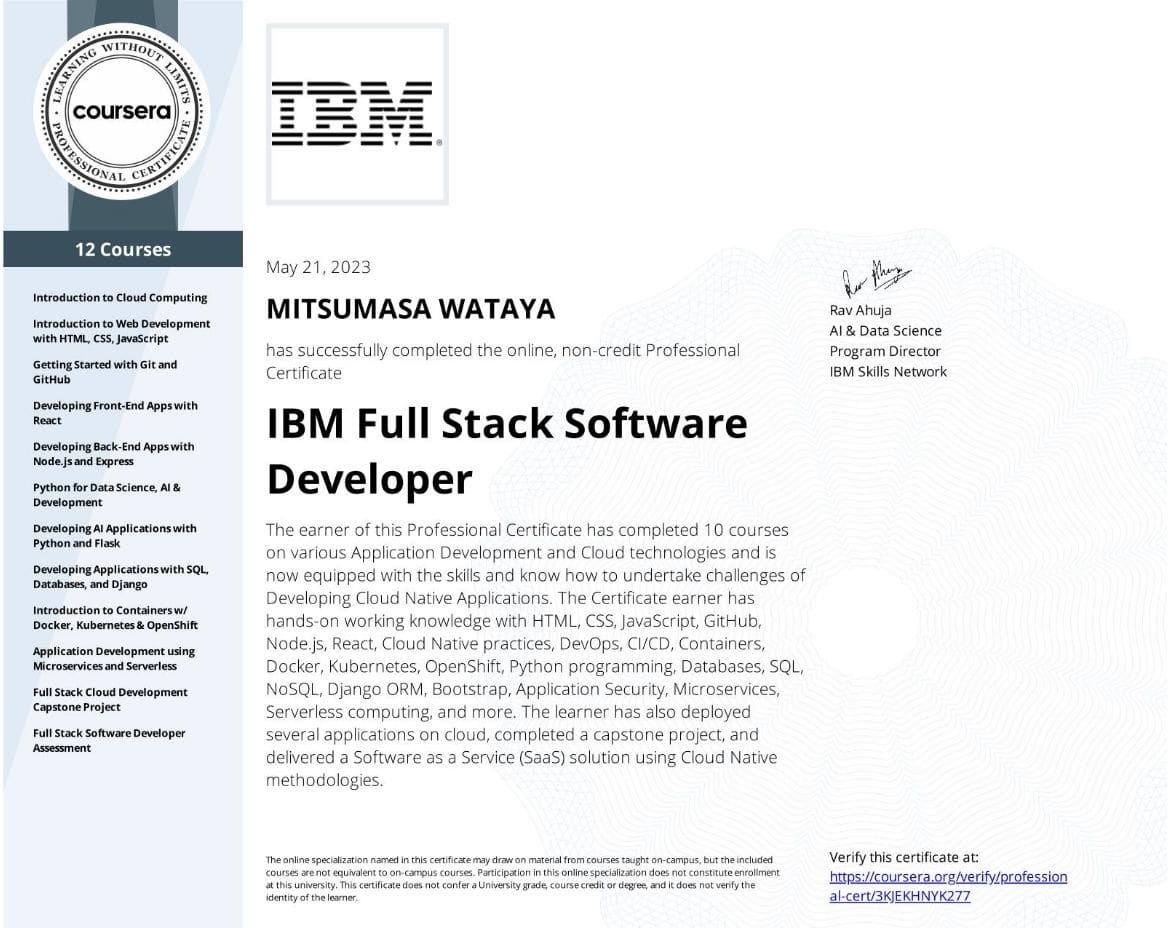Click the name MITSUMASA WATAYA
Screen dimensions: 1169x928
coord(411,309)
